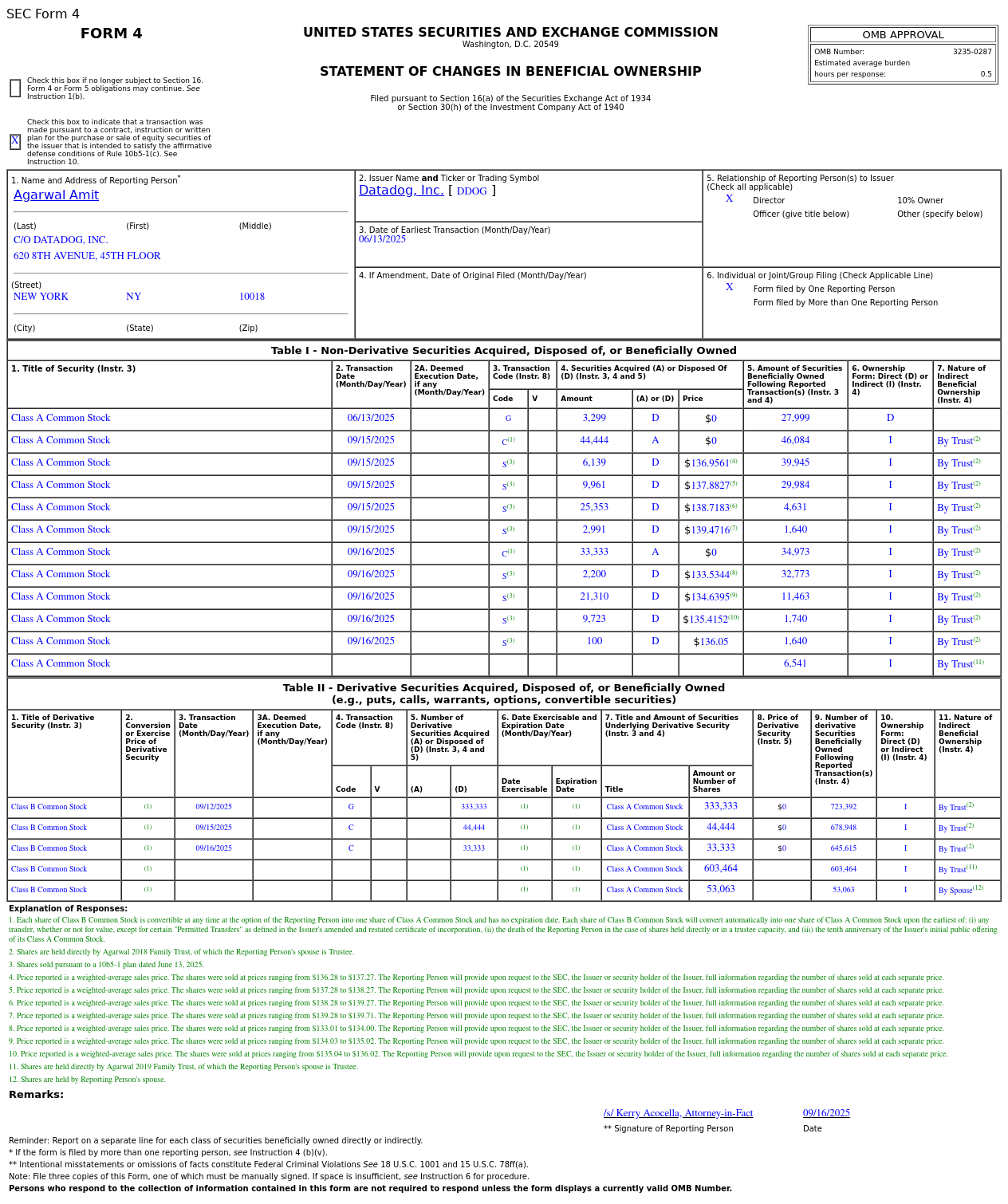Open the Agarwal Amit reporting person link

(x=56, y=195)
